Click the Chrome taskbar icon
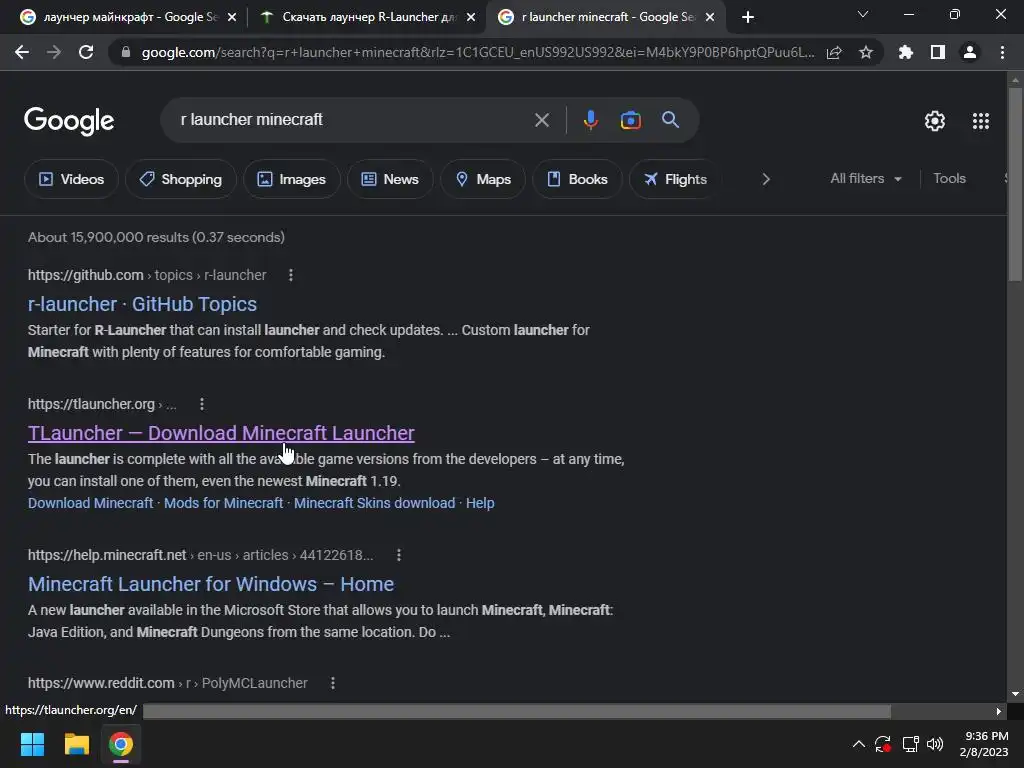The width and height of the screenshot is (1024, 768). (x=121, y=744)
